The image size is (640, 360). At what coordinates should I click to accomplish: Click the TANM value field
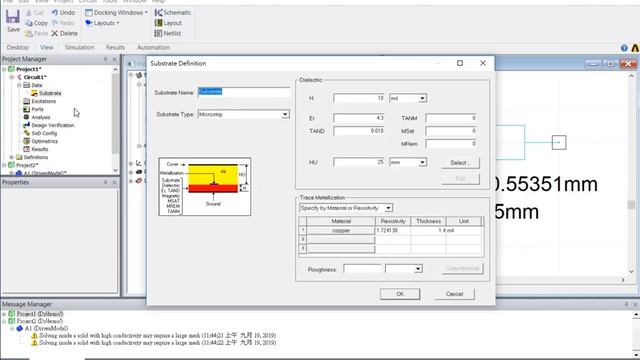(x=451, y=118)
